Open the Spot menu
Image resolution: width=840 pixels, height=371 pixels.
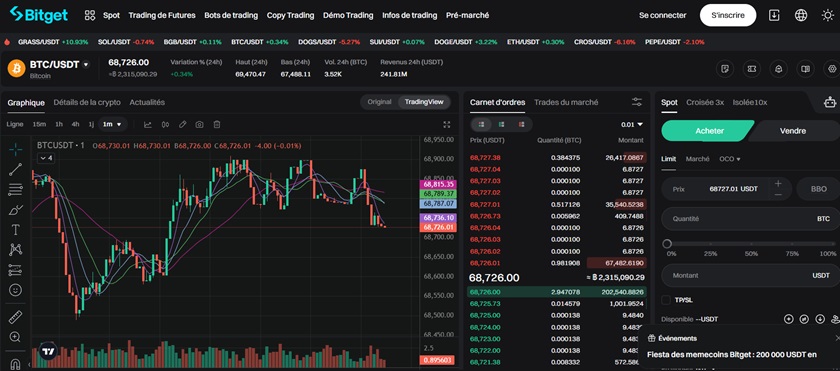click(x=111, y=16)
